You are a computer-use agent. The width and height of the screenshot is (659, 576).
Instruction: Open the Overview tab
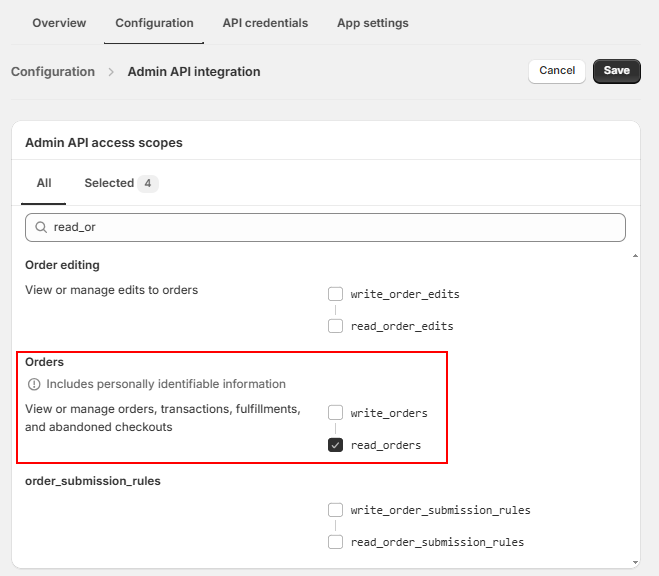[59, 23]
